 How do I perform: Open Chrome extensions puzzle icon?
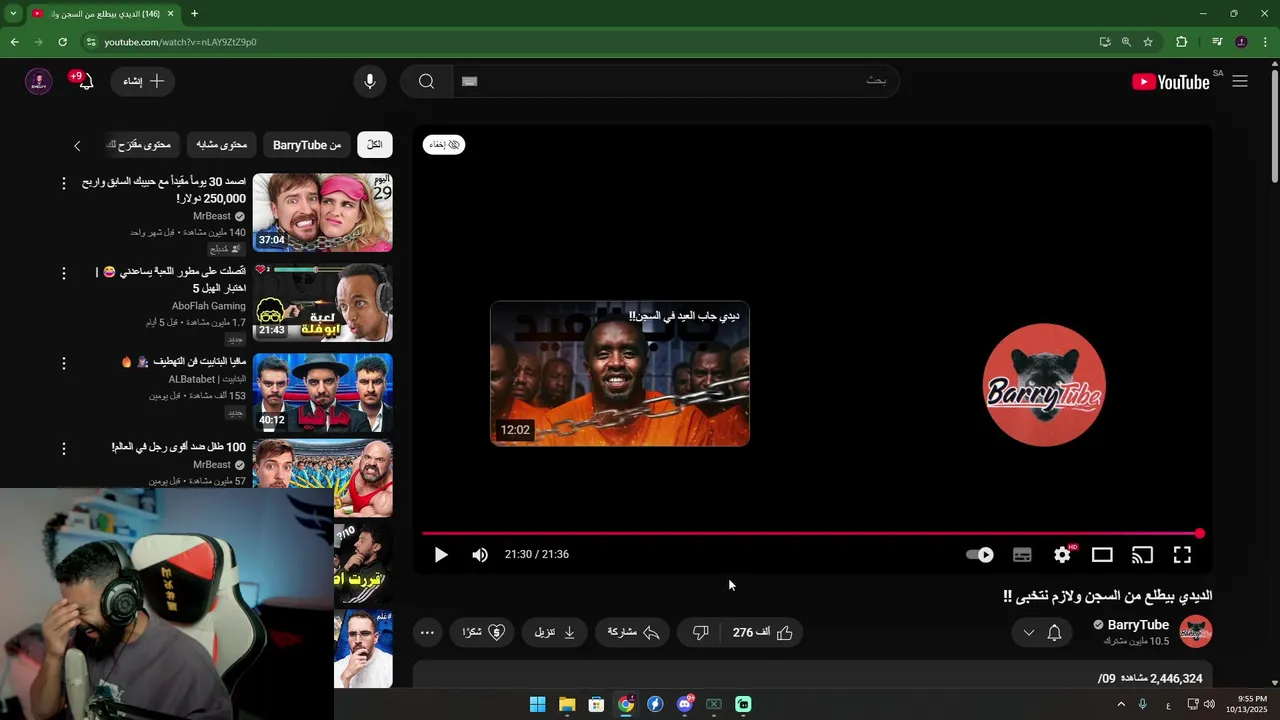1181,42
